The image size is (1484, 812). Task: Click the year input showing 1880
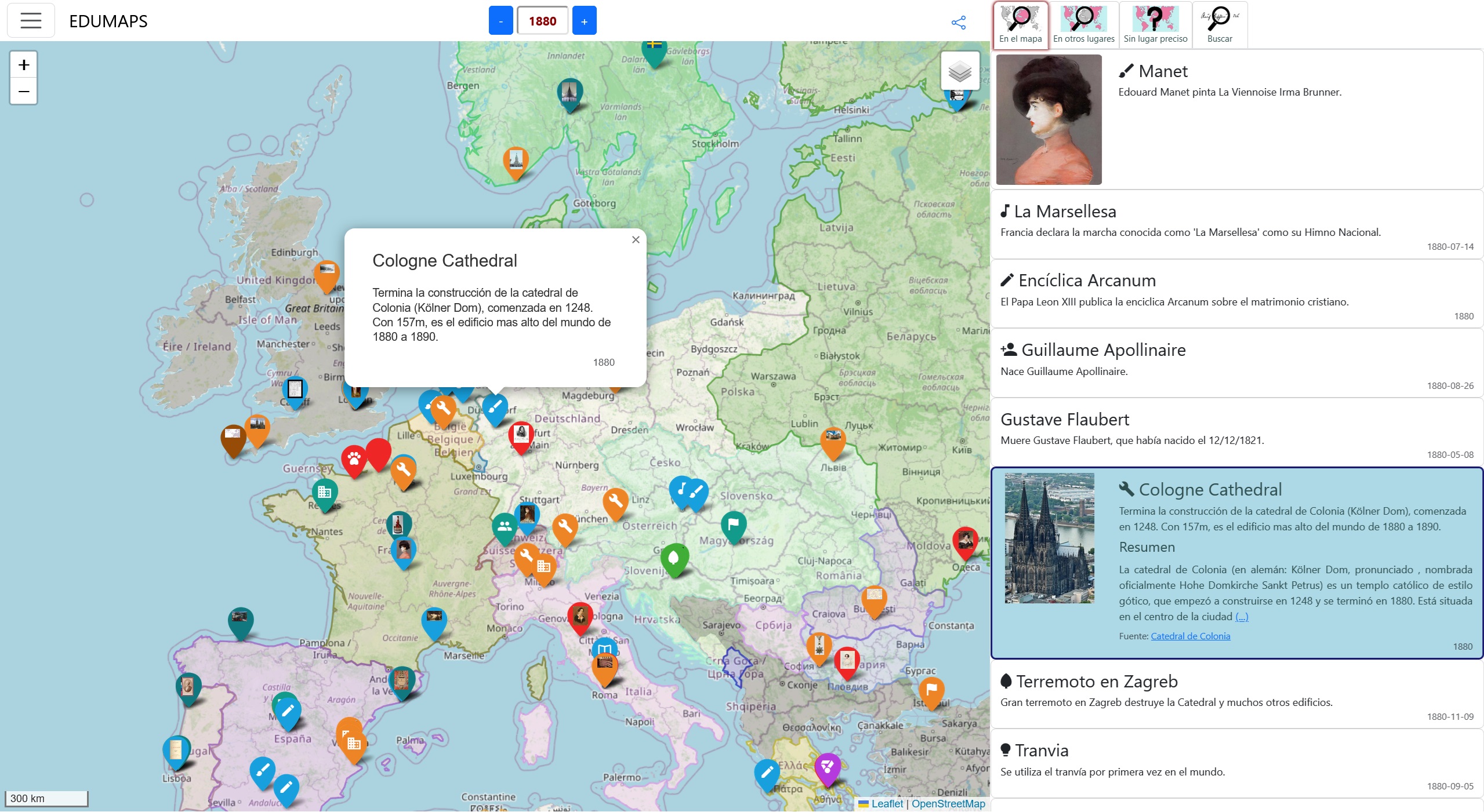(x=542, y=20)
